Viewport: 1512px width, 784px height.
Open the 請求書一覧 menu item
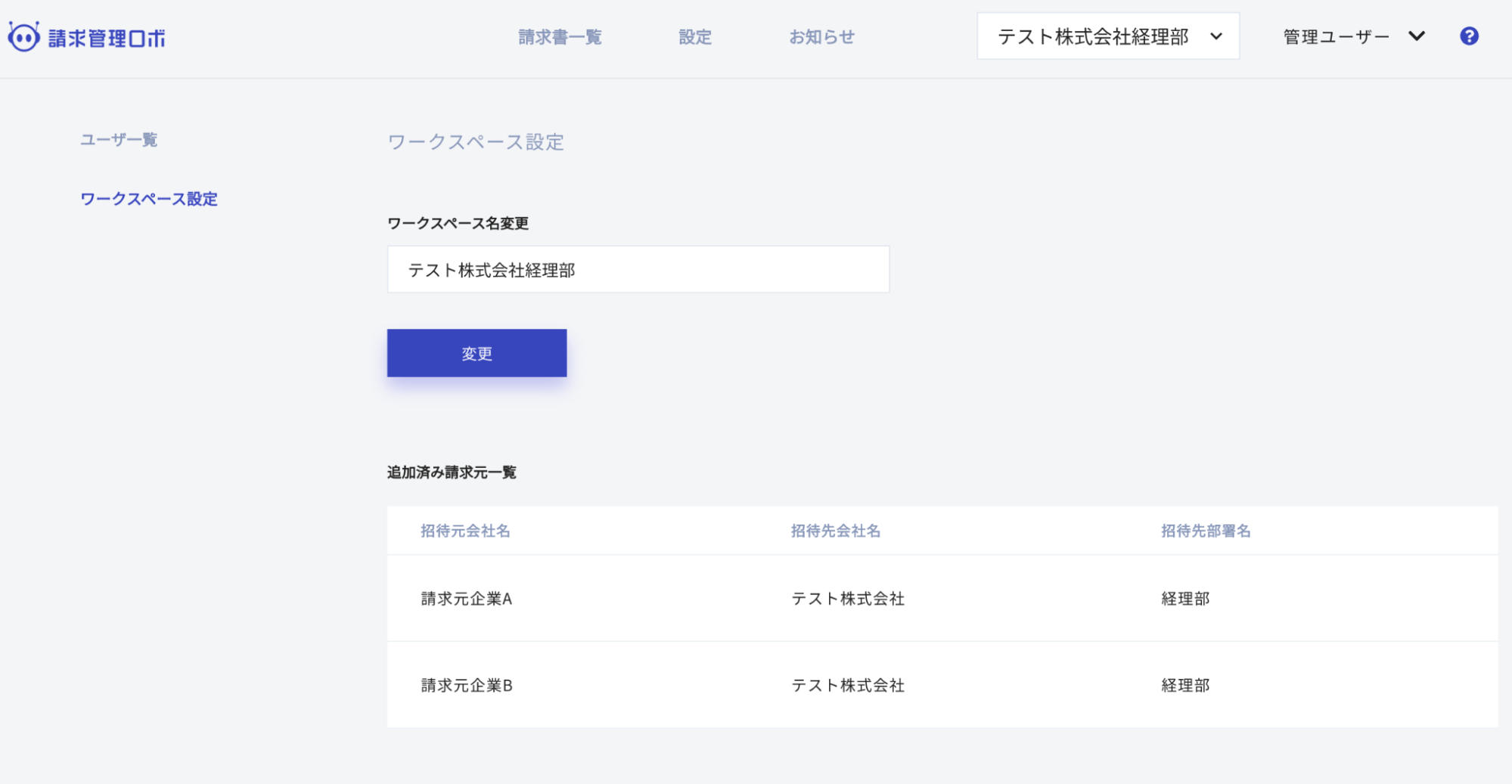pos(560,36)
